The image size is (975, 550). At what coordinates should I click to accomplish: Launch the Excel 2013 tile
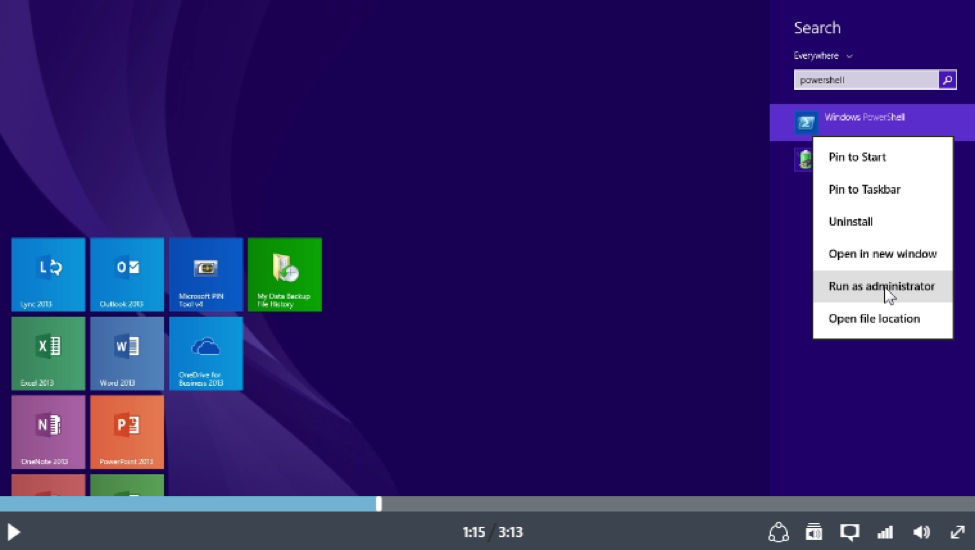pyautogui.click(x=49, y=353)
